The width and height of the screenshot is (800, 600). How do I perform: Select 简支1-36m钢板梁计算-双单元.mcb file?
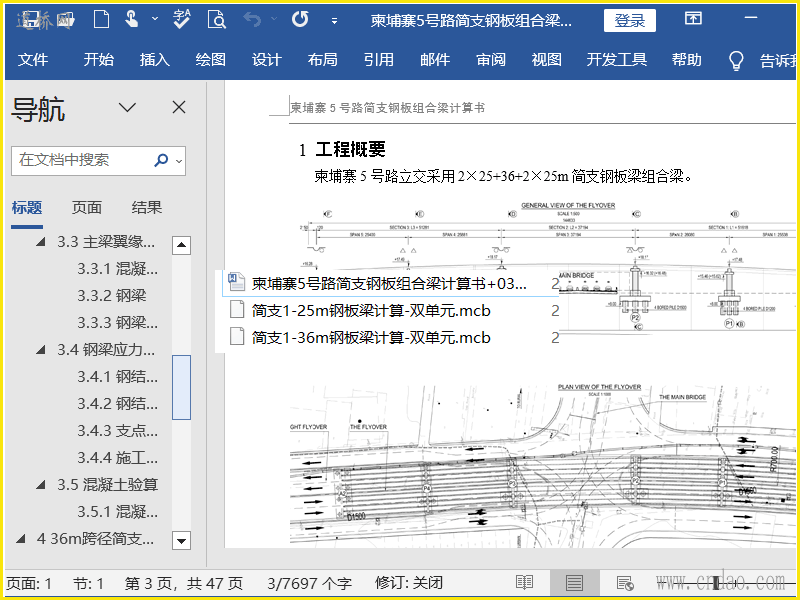click(x=371, y=337)
